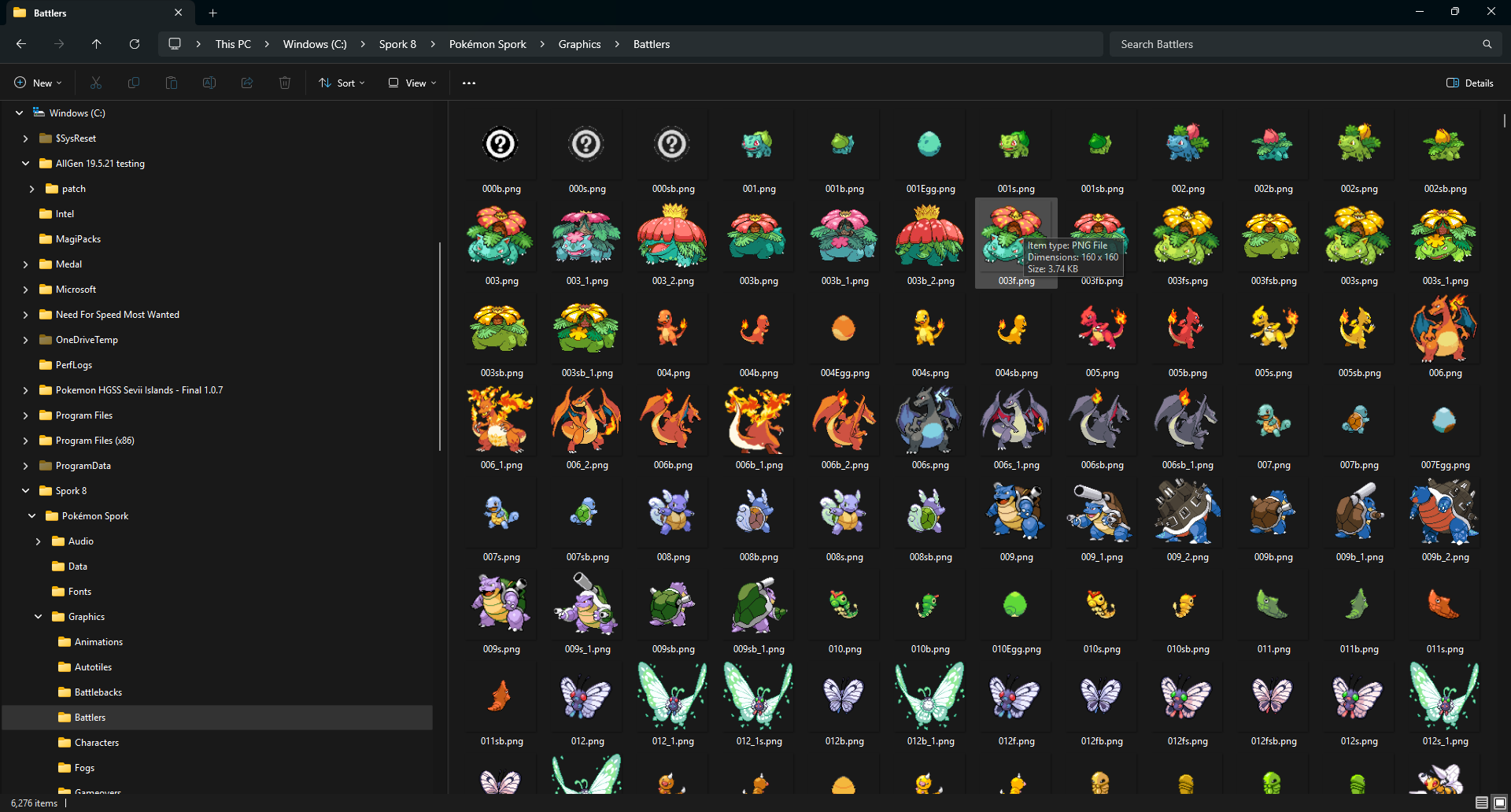Click the search magnifier icon
Screen dimensions: 1511x812
click(x=1487, y=44)
